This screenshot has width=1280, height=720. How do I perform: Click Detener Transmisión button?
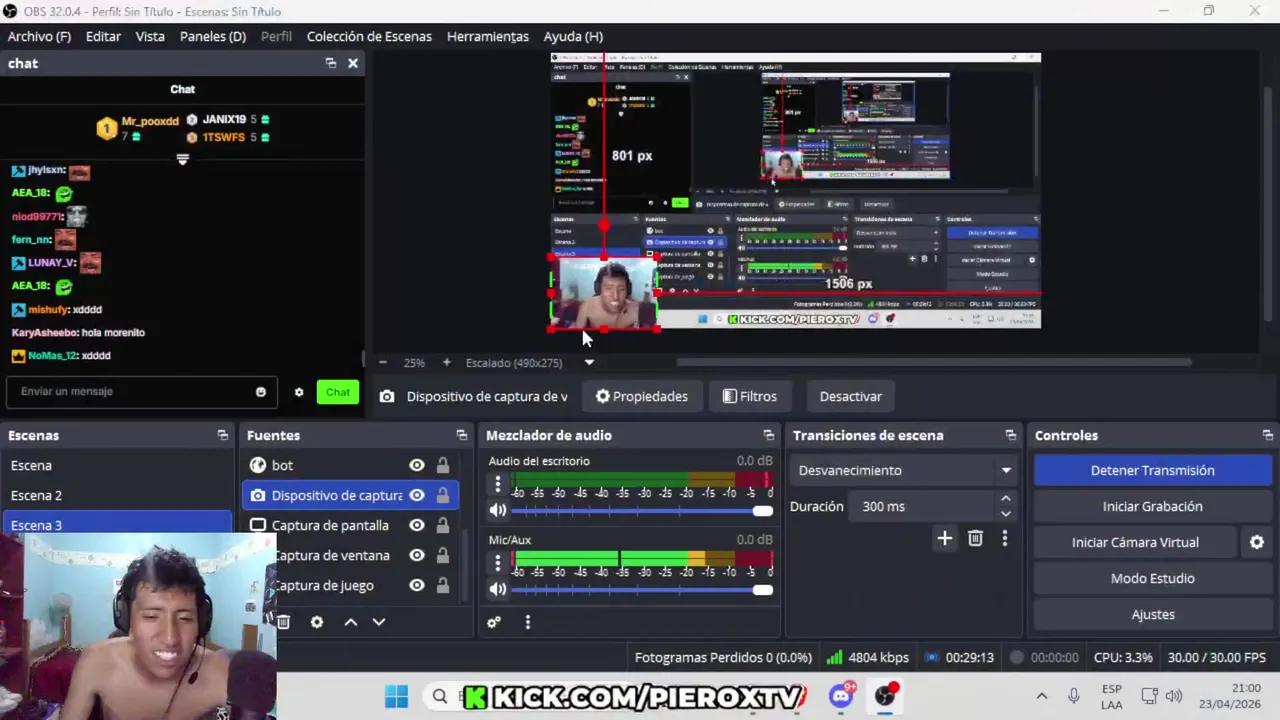1152,470
